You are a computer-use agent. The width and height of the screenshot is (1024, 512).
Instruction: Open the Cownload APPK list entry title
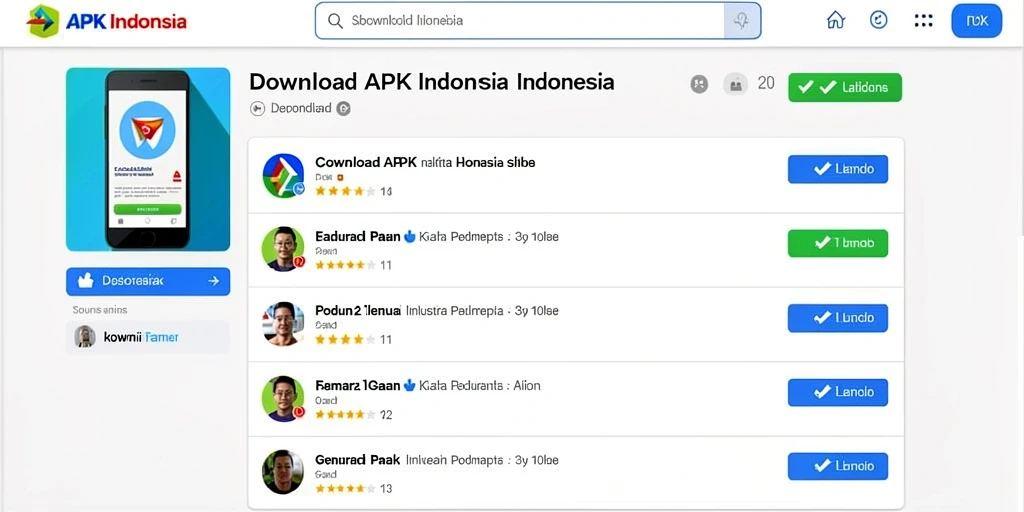point(425,163)
